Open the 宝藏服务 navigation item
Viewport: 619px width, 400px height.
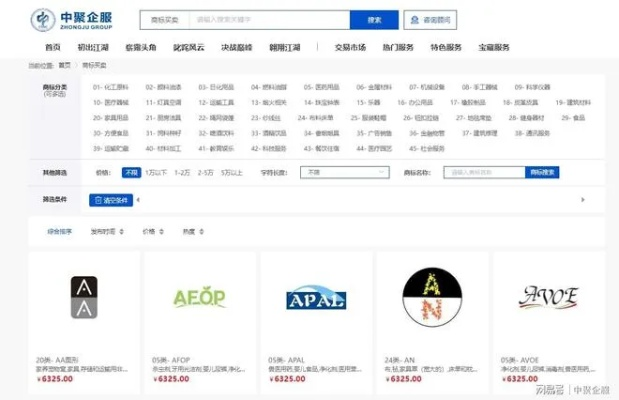tap(494, 47)
